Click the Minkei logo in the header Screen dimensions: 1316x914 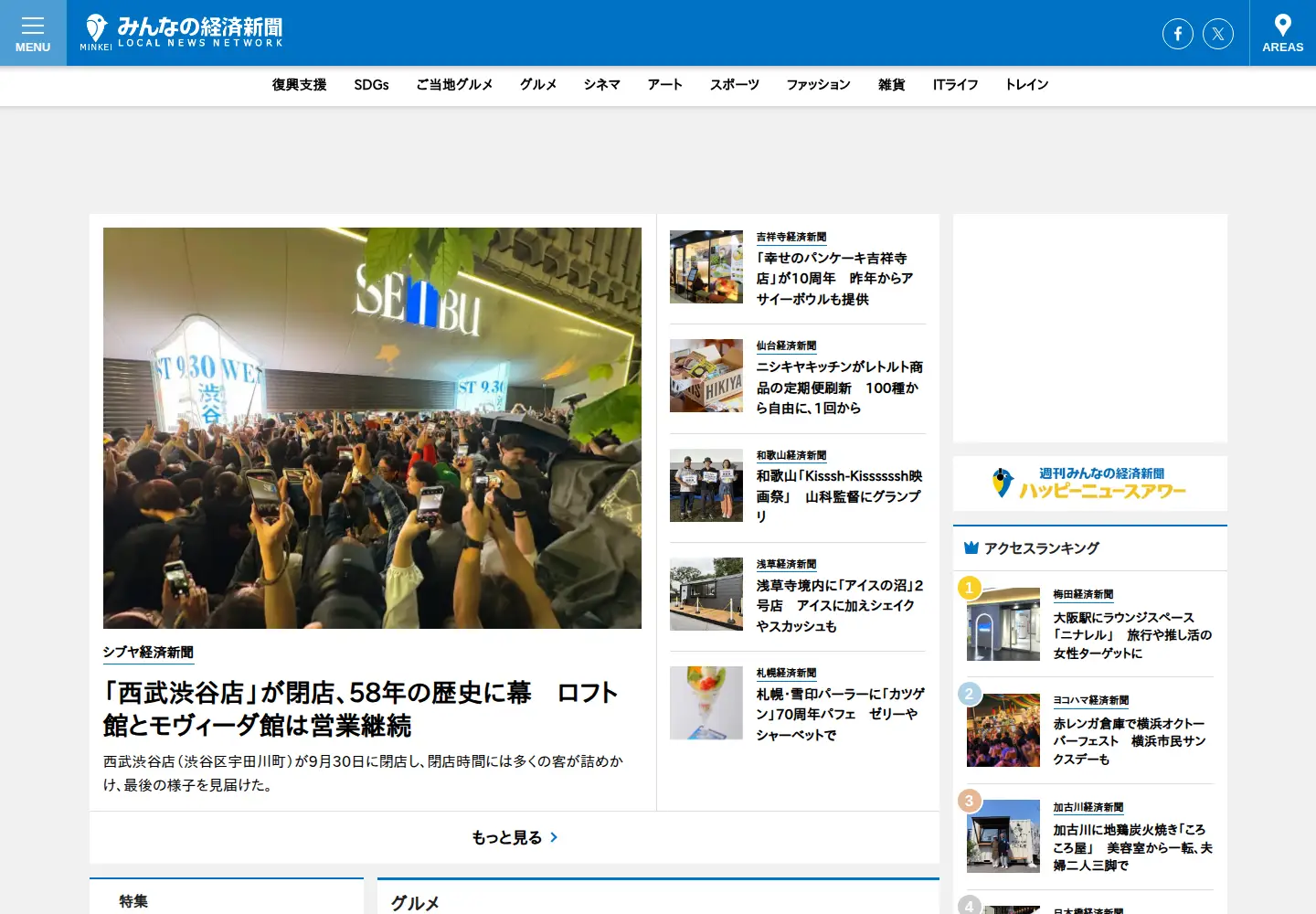(182, 33)
